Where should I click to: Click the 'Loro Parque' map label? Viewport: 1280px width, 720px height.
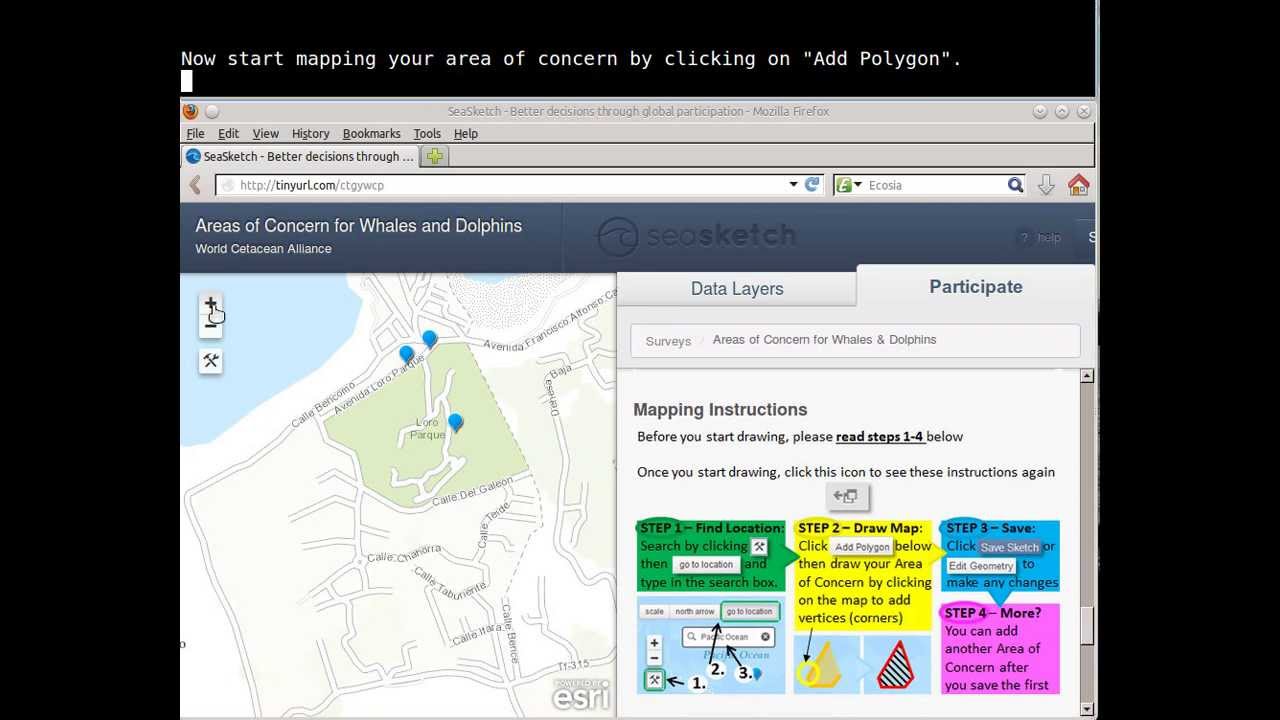[427, 429]
